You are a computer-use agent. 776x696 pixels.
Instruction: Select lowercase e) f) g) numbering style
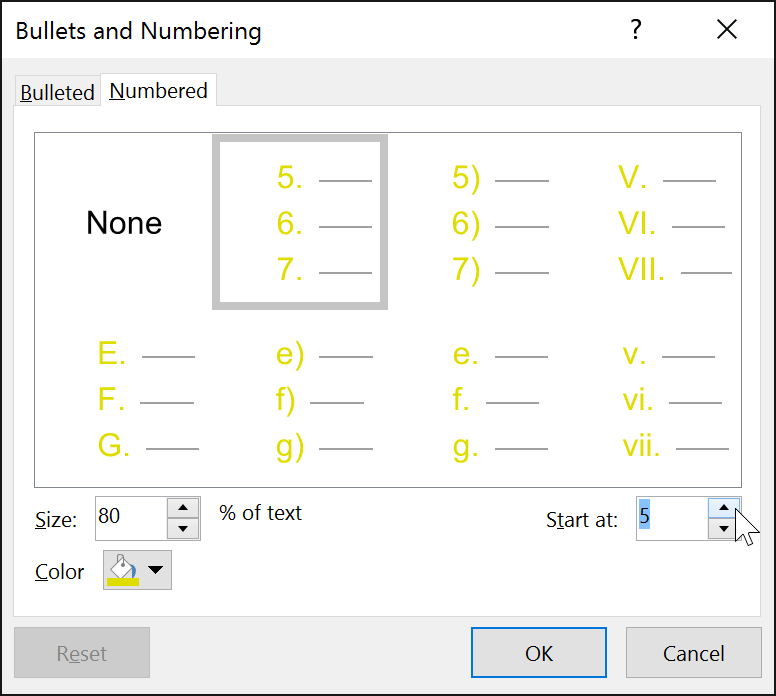pyautogui.click(x=300, y=400)
